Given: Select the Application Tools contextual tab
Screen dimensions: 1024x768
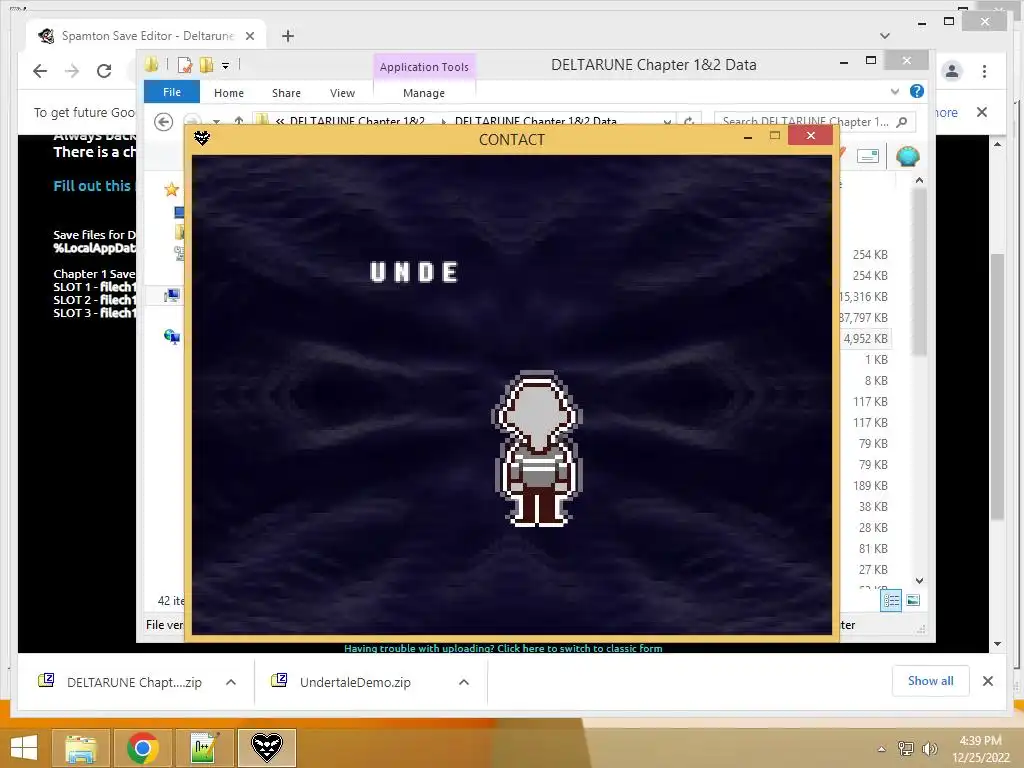Looking at the screenshot, I should [x=424, y=67].
